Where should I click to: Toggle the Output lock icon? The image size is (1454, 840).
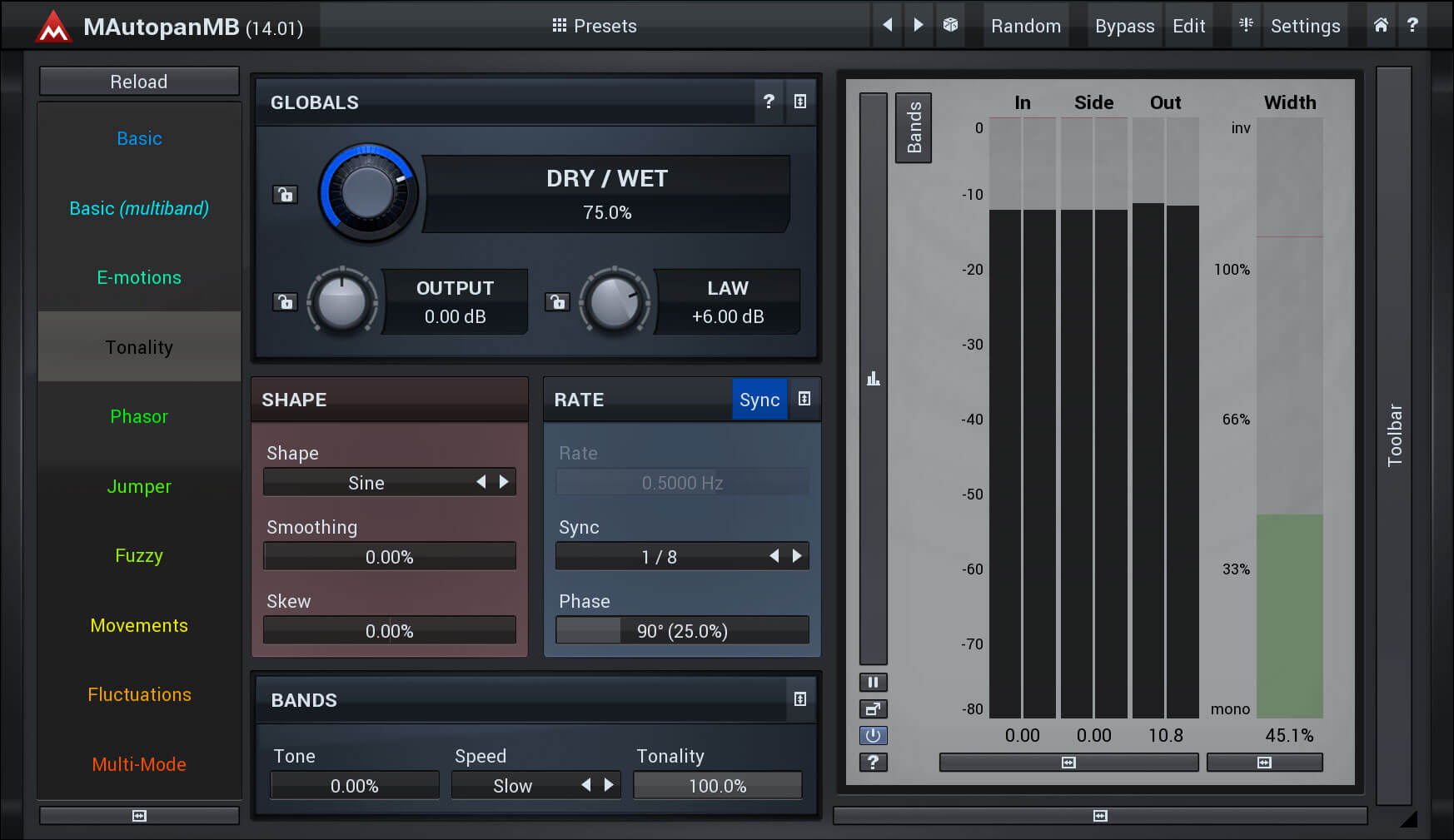(285, 301)
